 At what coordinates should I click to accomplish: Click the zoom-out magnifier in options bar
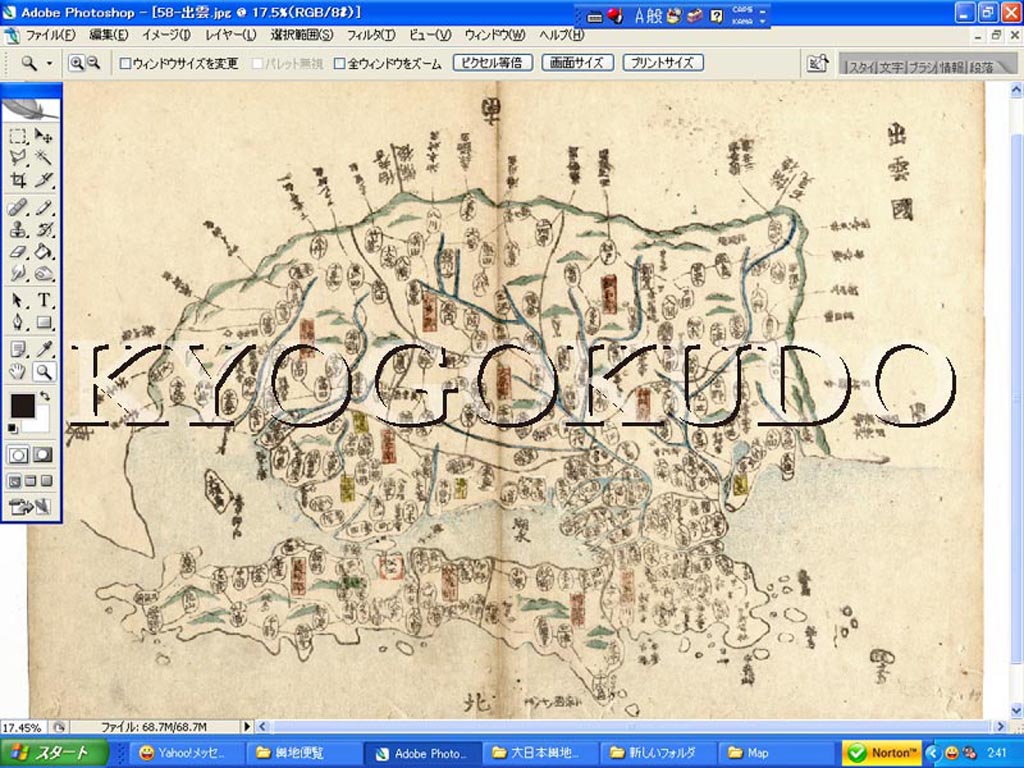[x=93, y=63]
